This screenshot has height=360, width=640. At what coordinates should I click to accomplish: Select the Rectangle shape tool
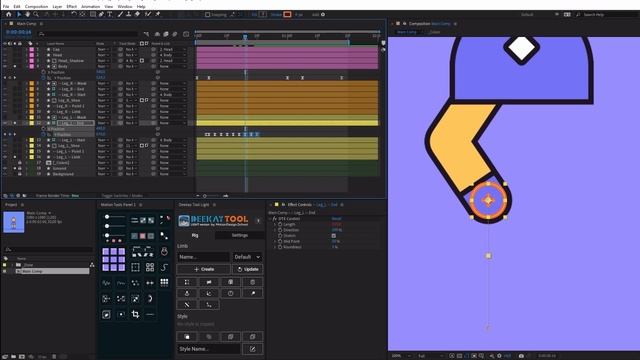[93, 14]
